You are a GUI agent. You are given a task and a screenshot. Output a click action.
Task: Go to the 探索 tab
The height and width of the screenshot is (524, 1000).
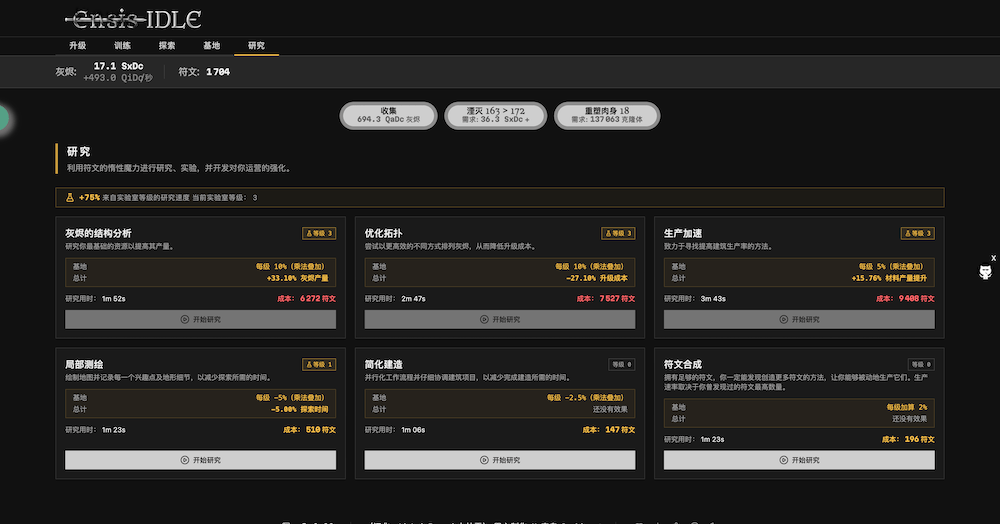(x=167, y=46)
